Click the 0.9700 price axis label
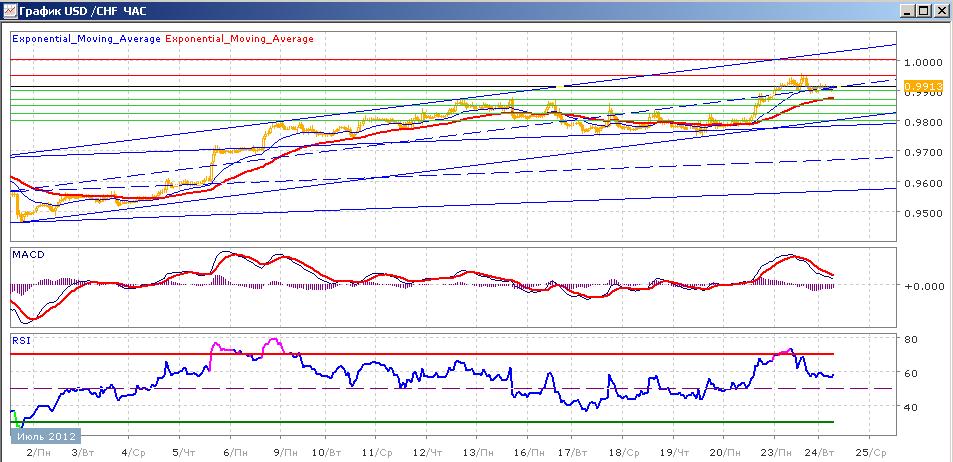This screenshot has height=462, width=953. click(x=923, y=152)
